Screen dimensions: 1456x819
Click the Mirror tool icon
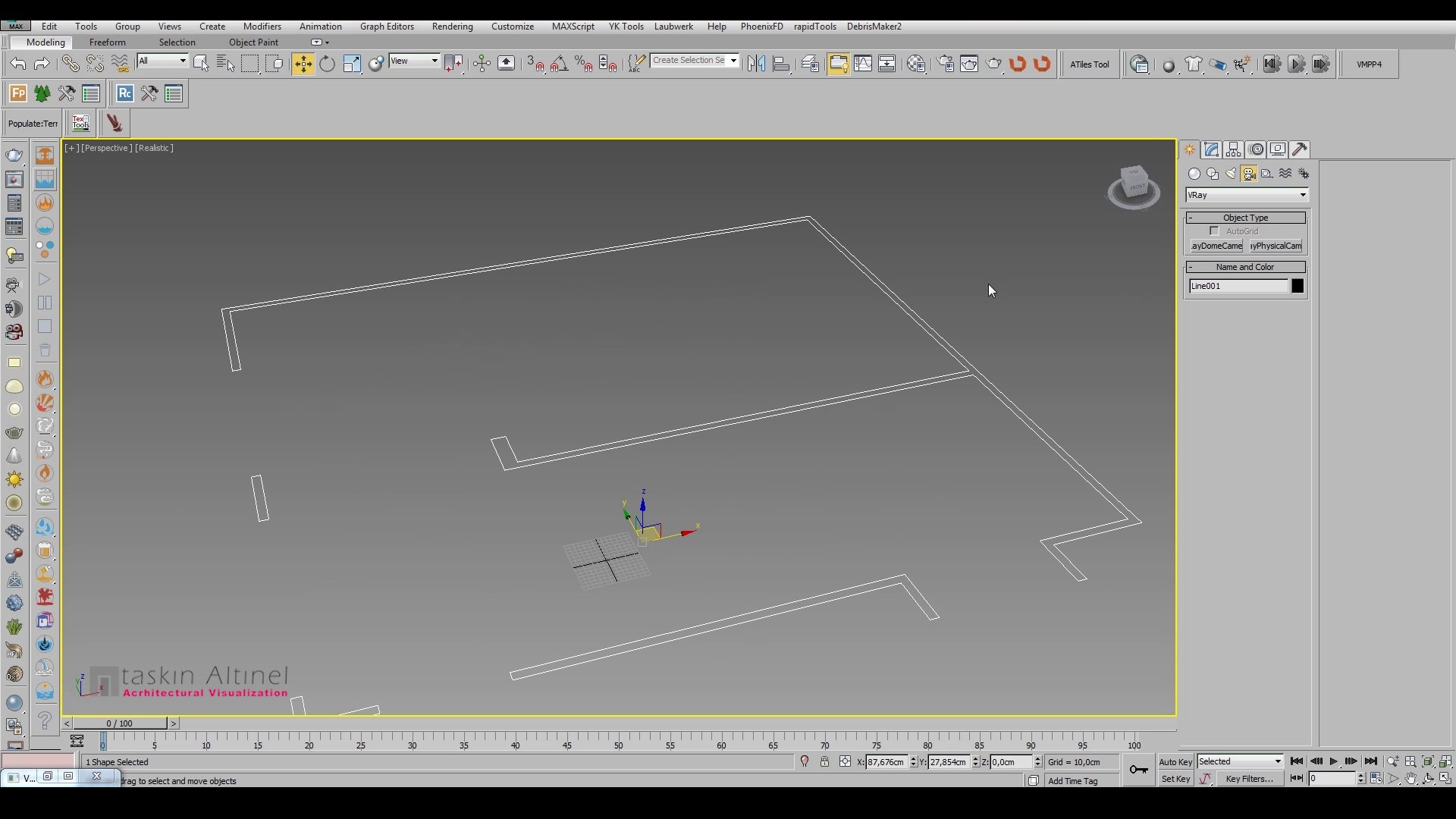756,64
